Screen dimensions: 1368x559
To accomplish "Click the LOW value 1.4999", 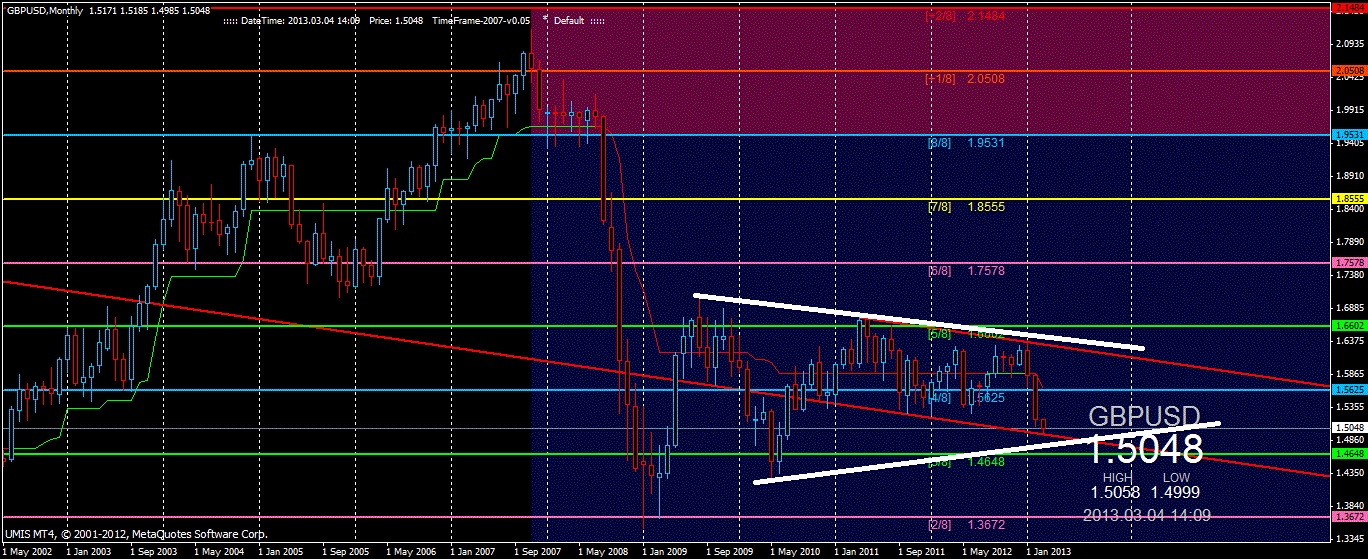I will point(1174,492).
